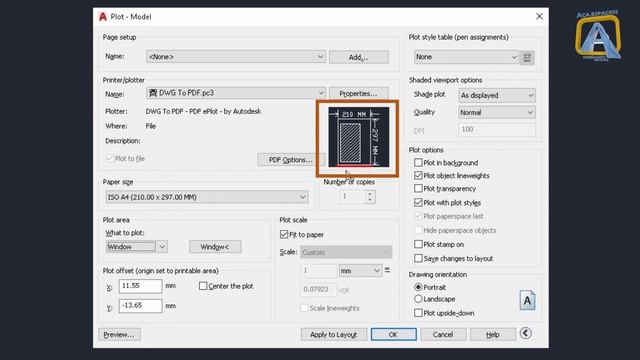The image size is (640, 360).
Task: Click the Cancel button
Action: 443,335
